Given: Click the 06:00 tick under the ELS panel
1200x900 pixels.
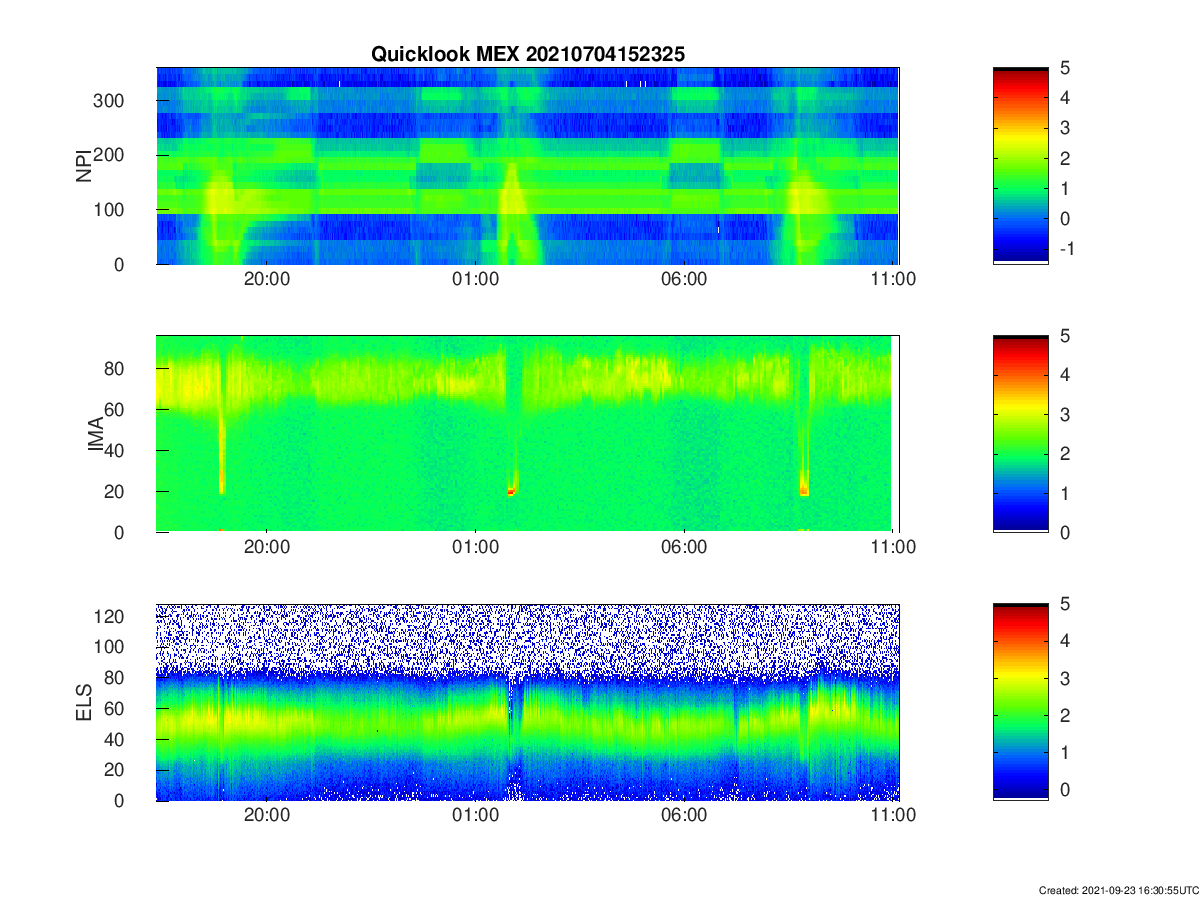Looking at the screenshot, I should click(685, 815).
